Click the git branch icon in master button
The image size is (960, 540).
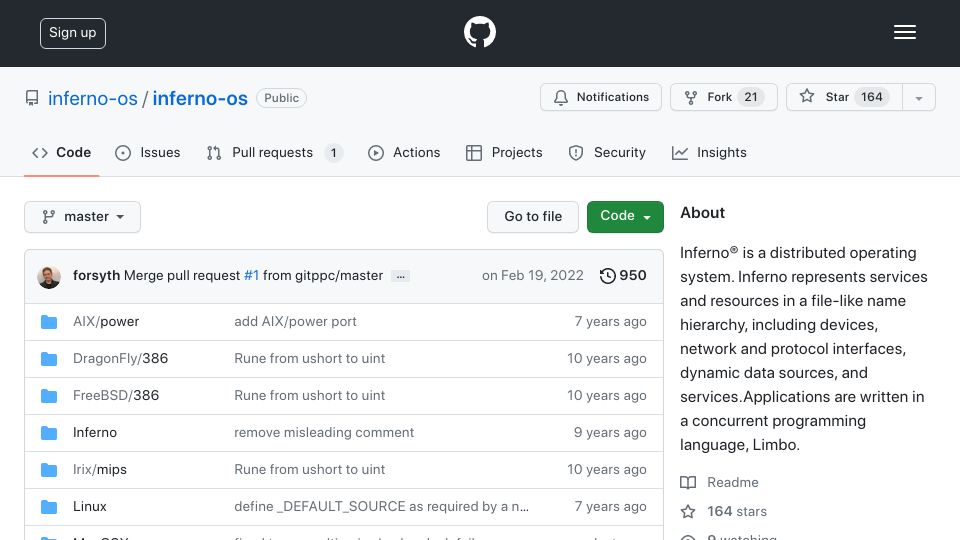pyautogui.click(x=48, y=217)
